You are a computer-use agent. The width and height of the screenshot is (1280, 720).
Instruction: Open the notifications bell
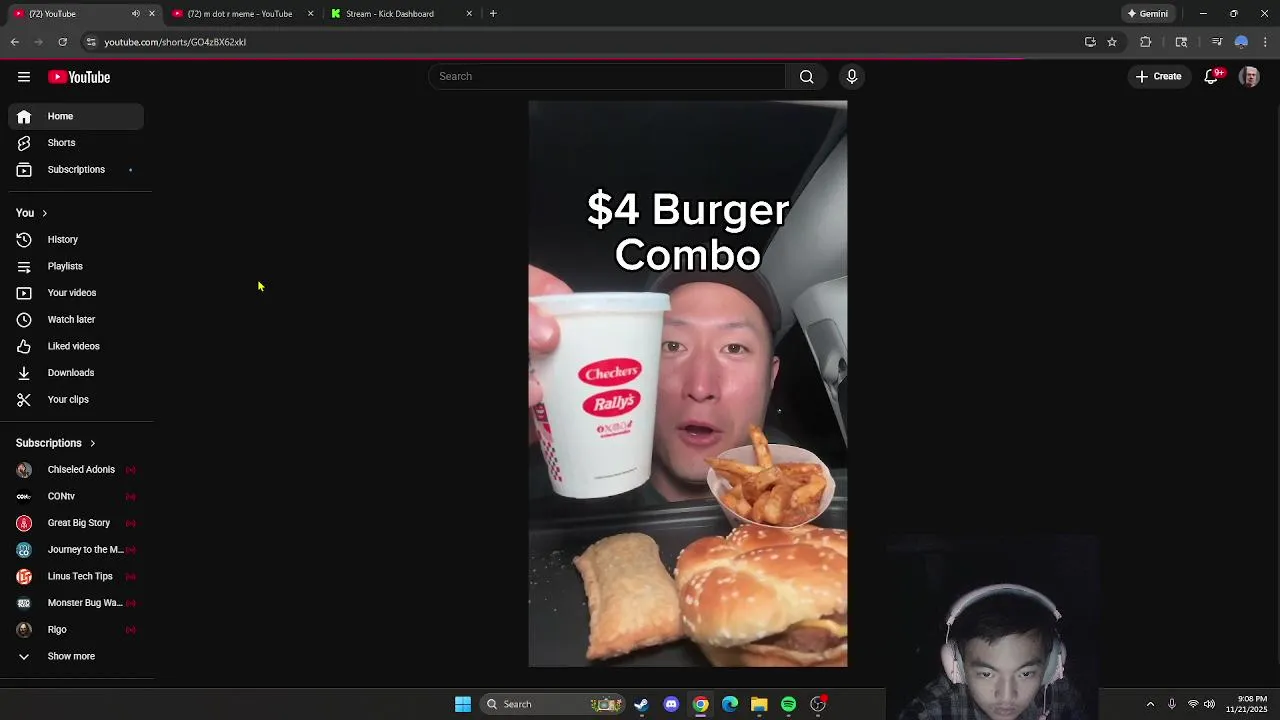(x=1211, y=76)
